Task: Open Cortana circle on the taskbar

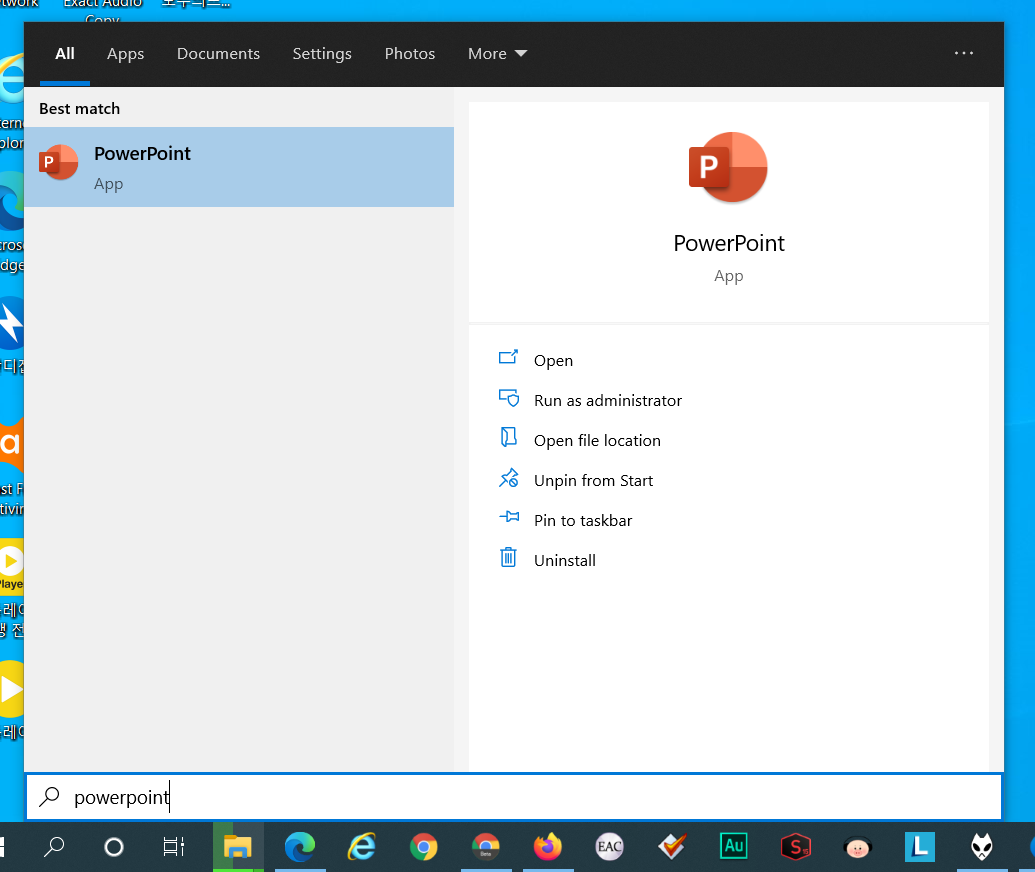Action: (x=114, y=847)
